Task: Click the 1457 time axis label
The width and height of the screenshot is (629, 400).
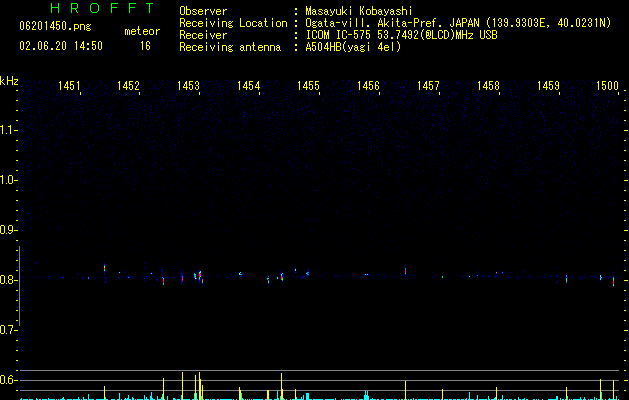Action: pyautogui.click(x=428, y=86)
